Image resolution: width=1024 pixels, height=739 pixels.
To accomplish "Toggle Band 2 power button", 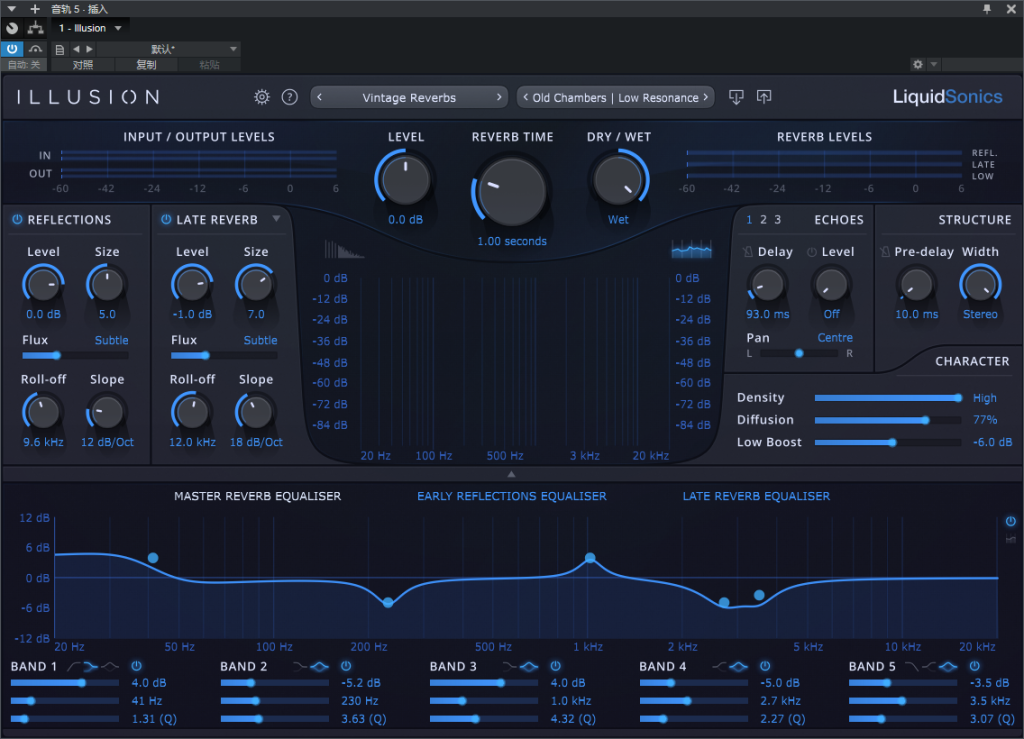I will 346,666.
